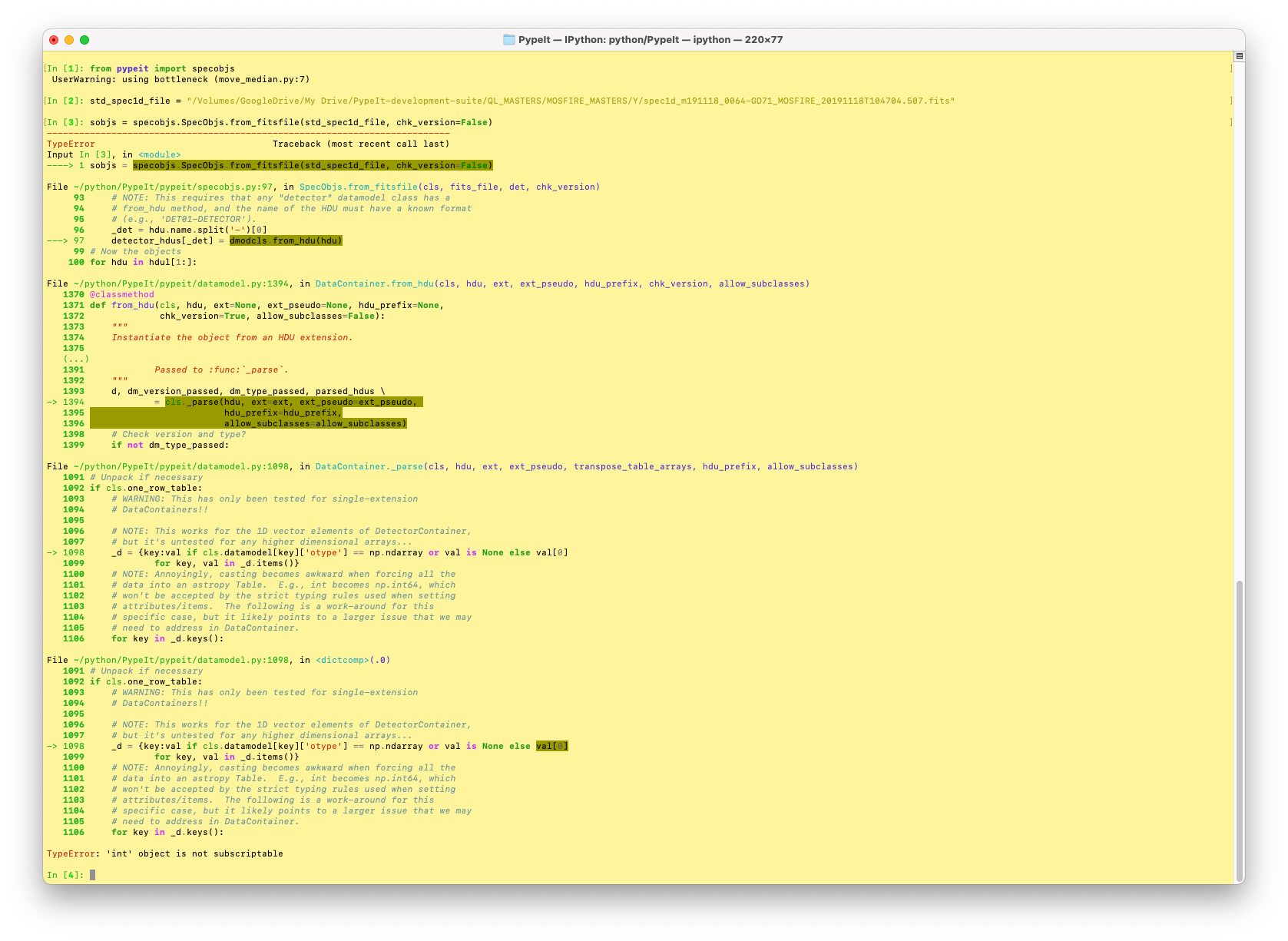Click the <dictcomp> text in the last traceback frame
Image resolution: width=1288 pixels, height=941 pixels.
(x=342, y=659)
